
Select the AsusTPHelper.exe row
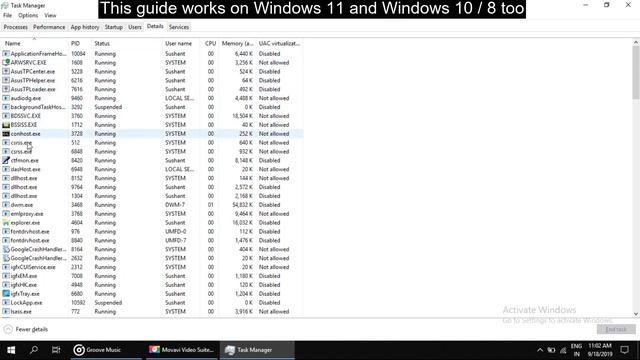point(152,80)
